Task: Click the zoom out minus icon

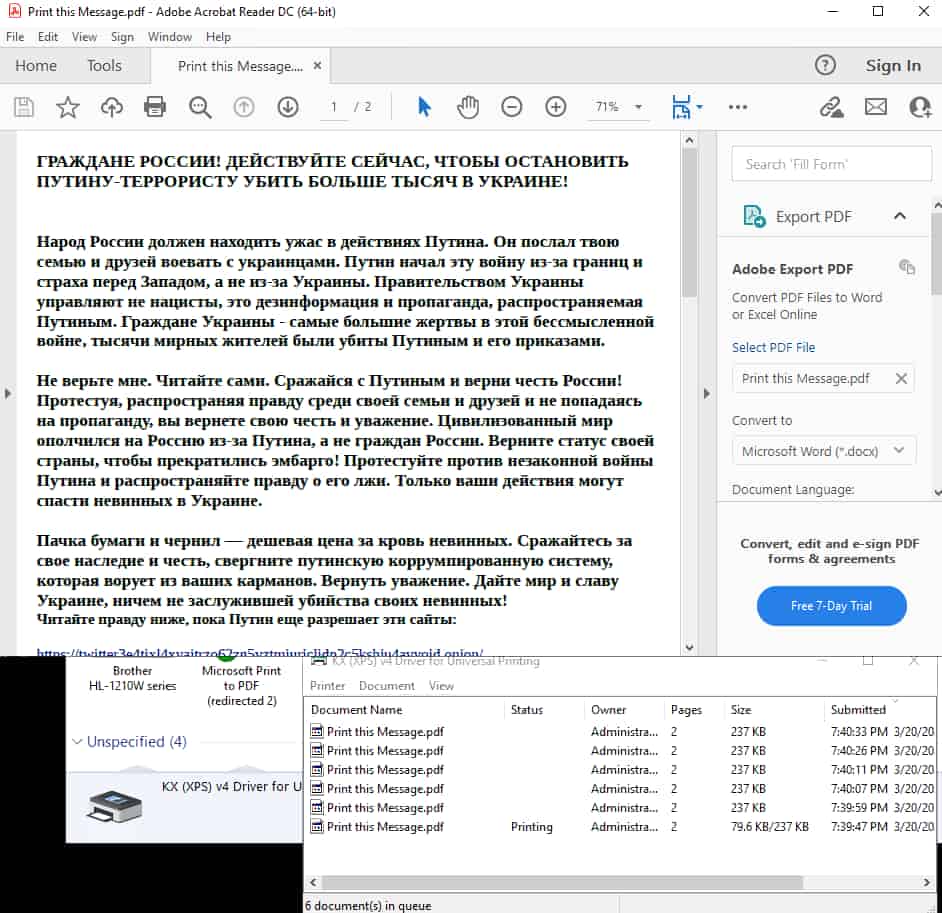Action: [x=512, y=107]
